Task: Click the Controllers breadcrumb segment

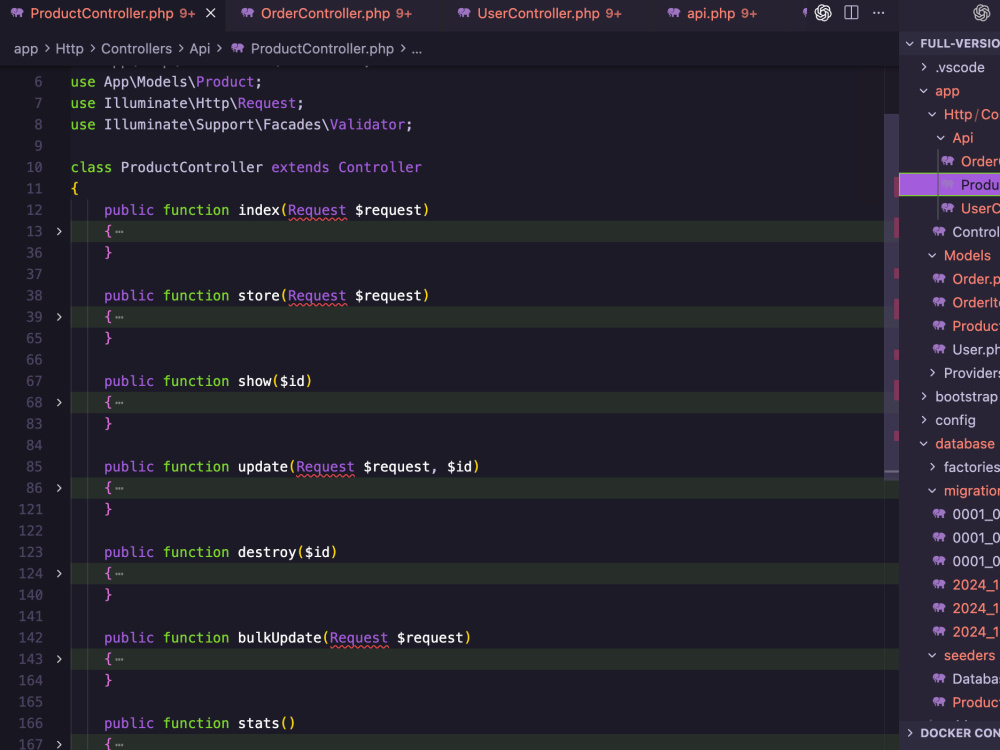Action: [x=136, y=49]
